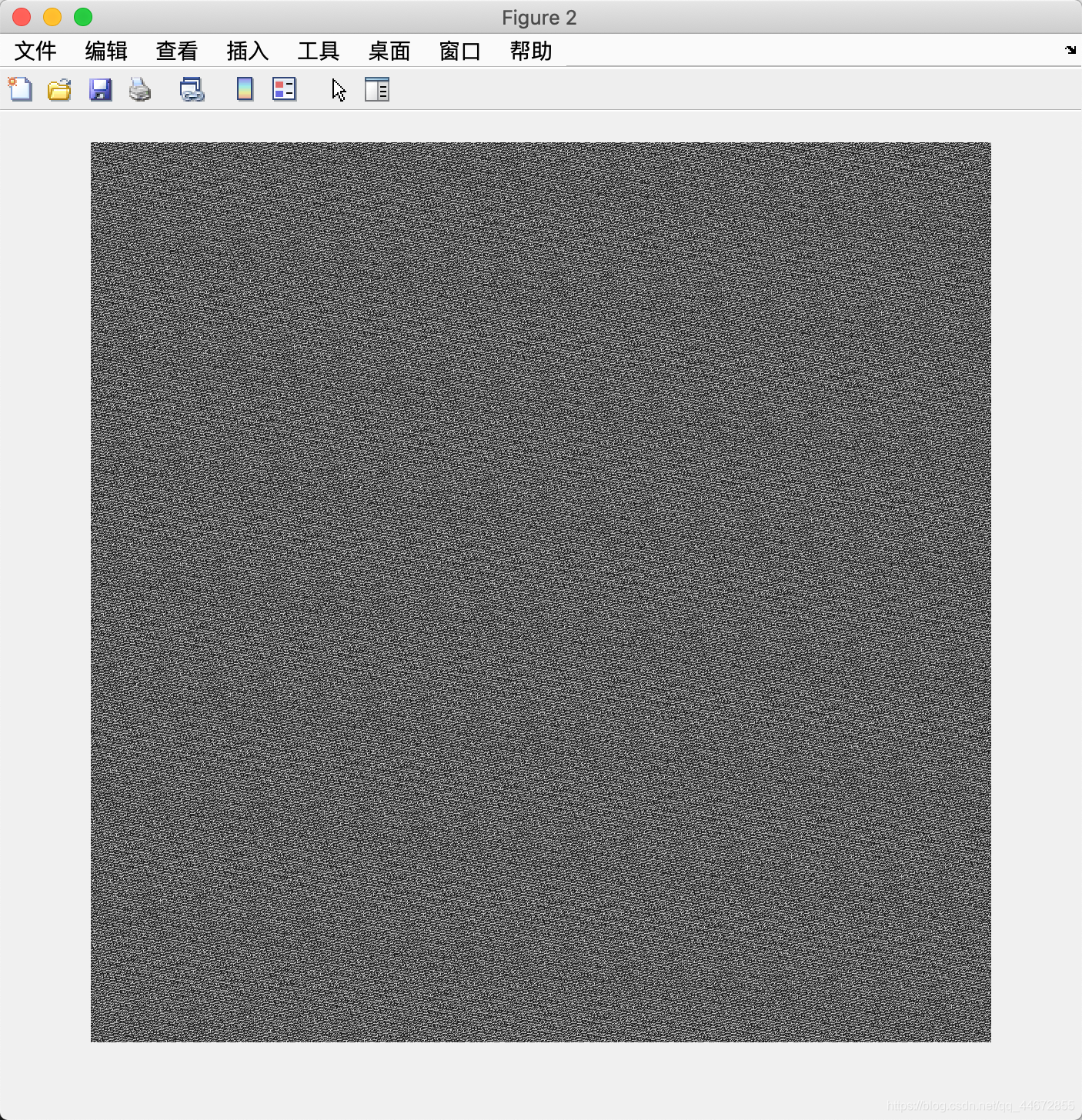Image resolution: width=1082 pixels, height=1120 pixels.
Task: Print the figure with the printer icon
Action: click(x=140, y=89)
